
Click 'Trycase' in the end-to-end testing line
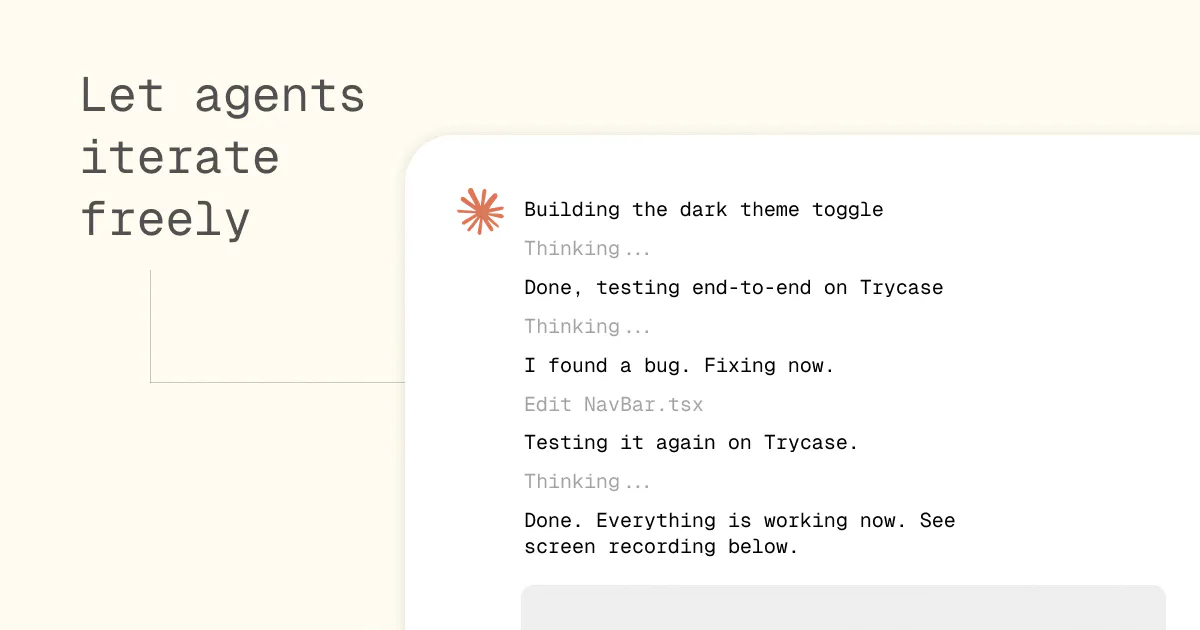902,288
